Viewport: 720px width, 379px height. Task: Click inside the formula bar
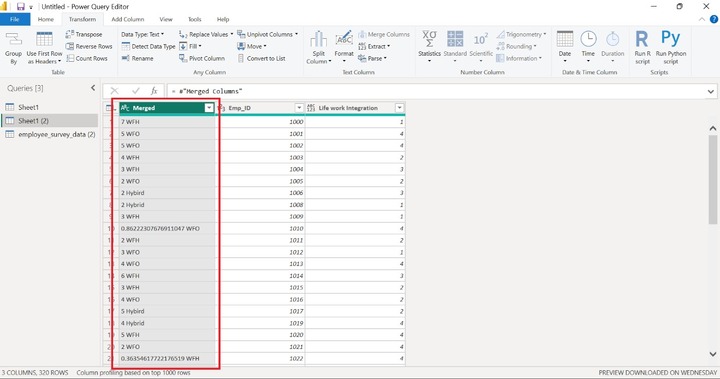(x=436, y=91)
